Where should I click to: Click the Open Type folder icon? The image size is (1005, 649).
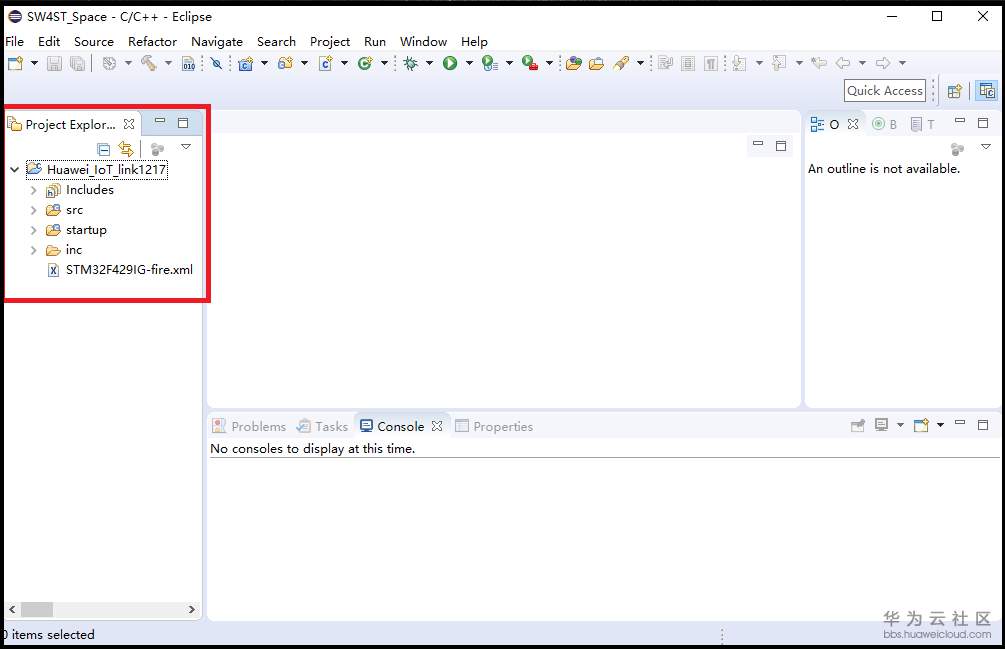pyautogui.click(x=574, y=63)
